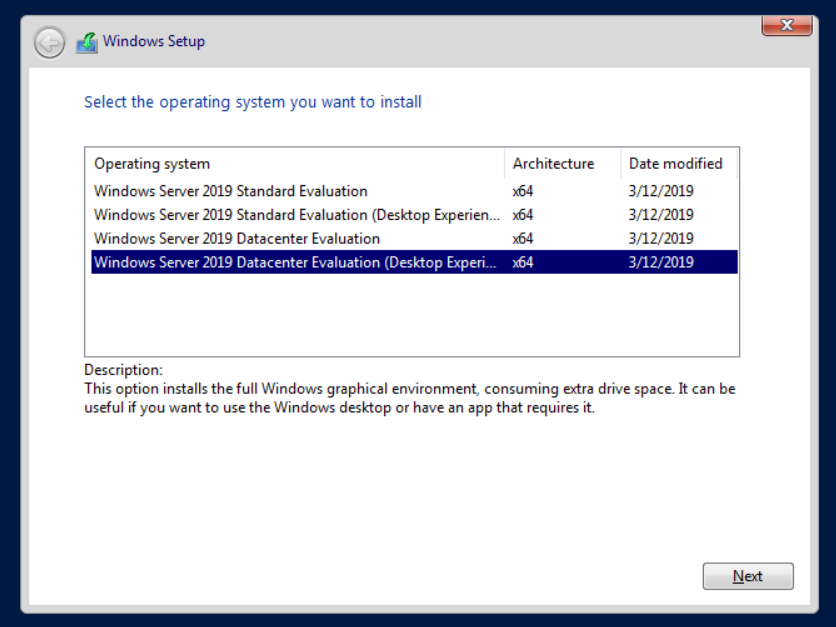This screenshot has width=836, height=627.
Task: Click date in Standard Desktop Experience row
Action: coord(661,215)
